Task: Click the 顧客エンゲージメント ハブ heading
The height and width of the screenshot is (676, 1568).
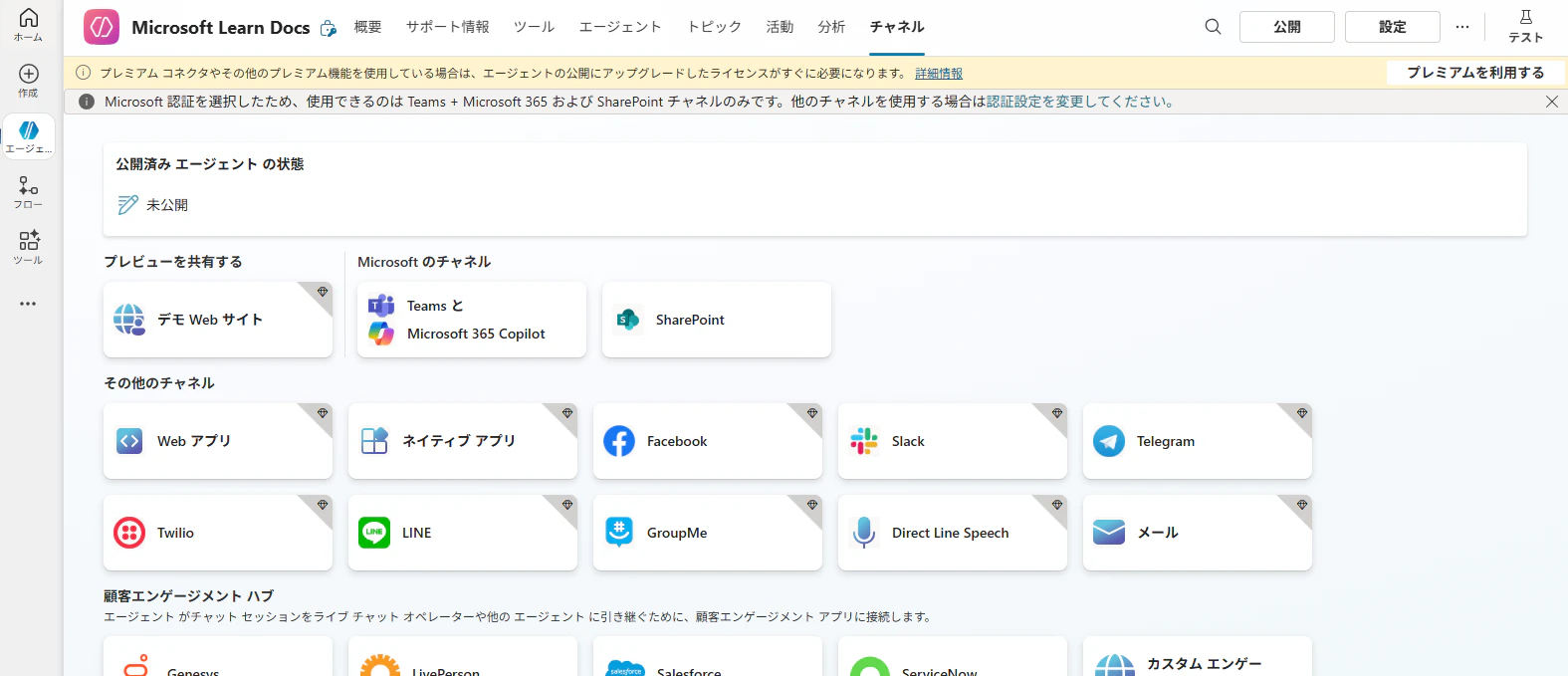Action: click(188, 596)
